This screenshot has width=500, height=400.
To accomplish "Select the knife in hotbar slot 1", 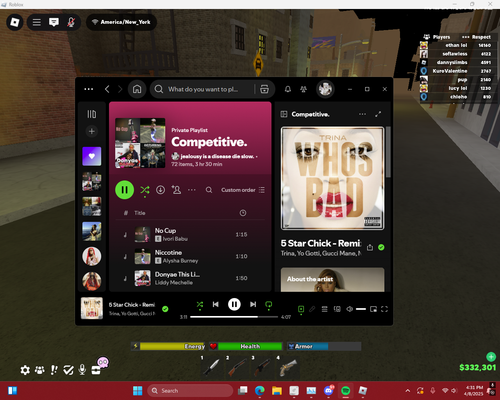I will point(212,367).
